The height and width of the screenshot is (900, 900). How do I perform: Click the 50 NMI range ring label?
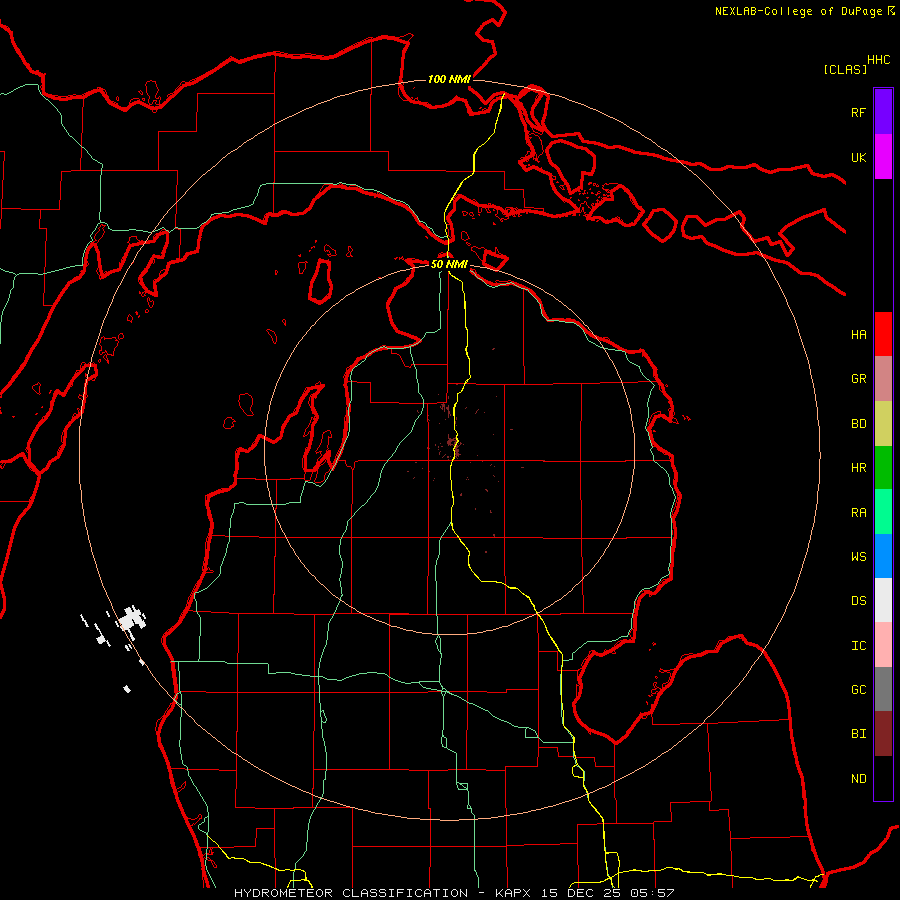(x=449, y=264)
